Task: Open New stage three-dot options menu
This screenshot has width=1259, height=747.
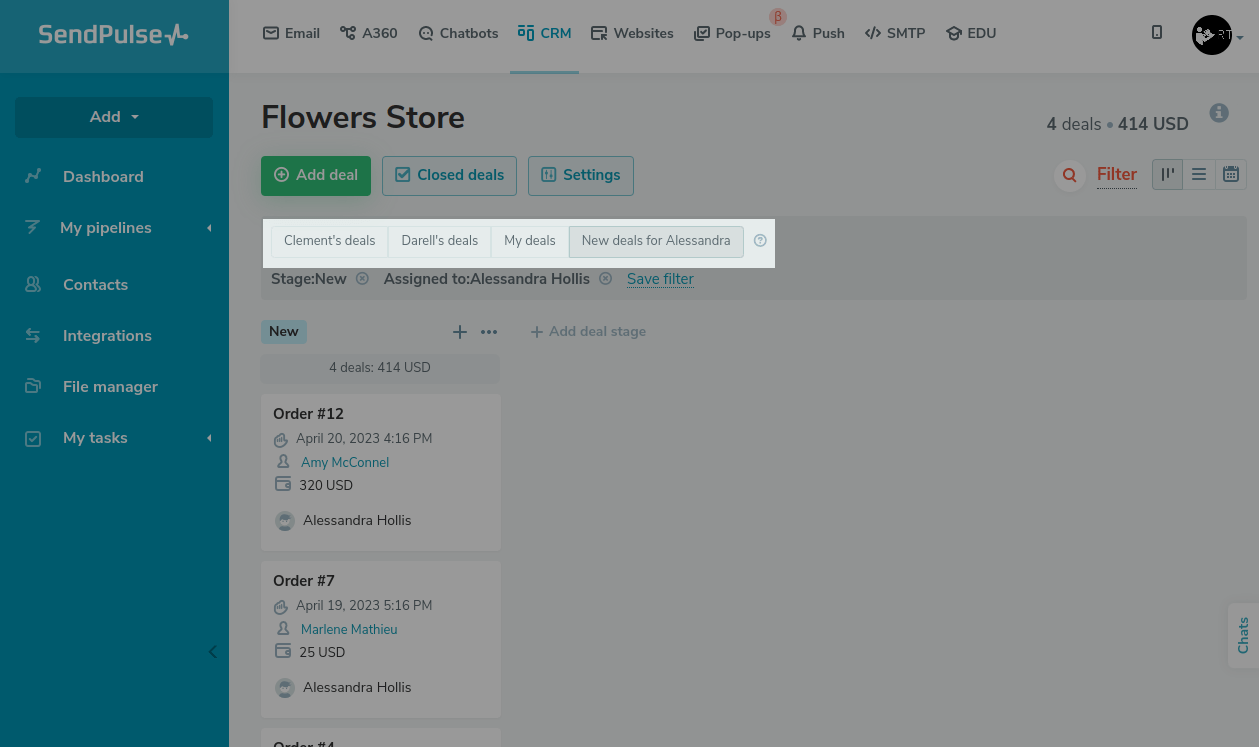Action: click(489, 332)
